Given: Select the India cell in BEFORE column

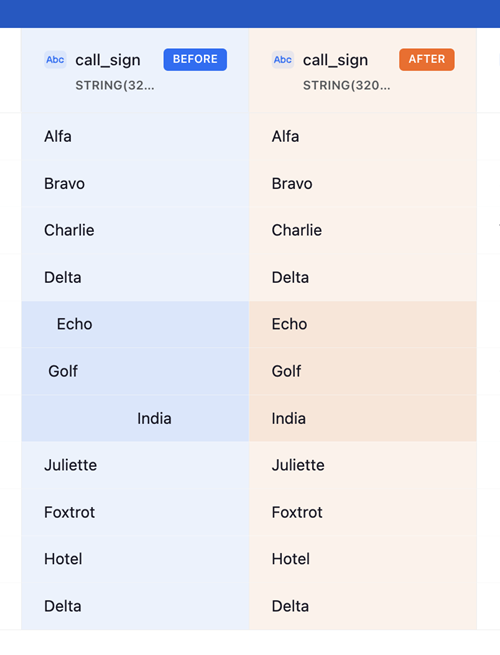Looking at the screenshot, I should tap(135, 418).
